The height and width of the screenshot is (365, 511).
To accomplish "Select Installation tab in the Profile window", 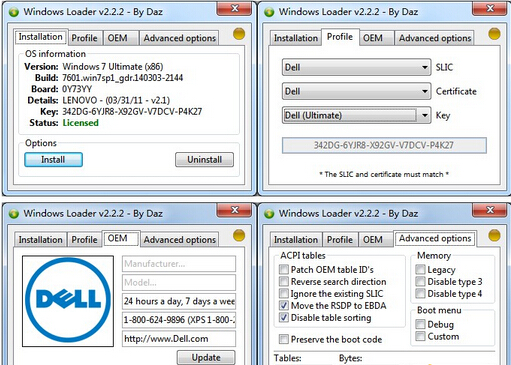I will pos(296,38).
